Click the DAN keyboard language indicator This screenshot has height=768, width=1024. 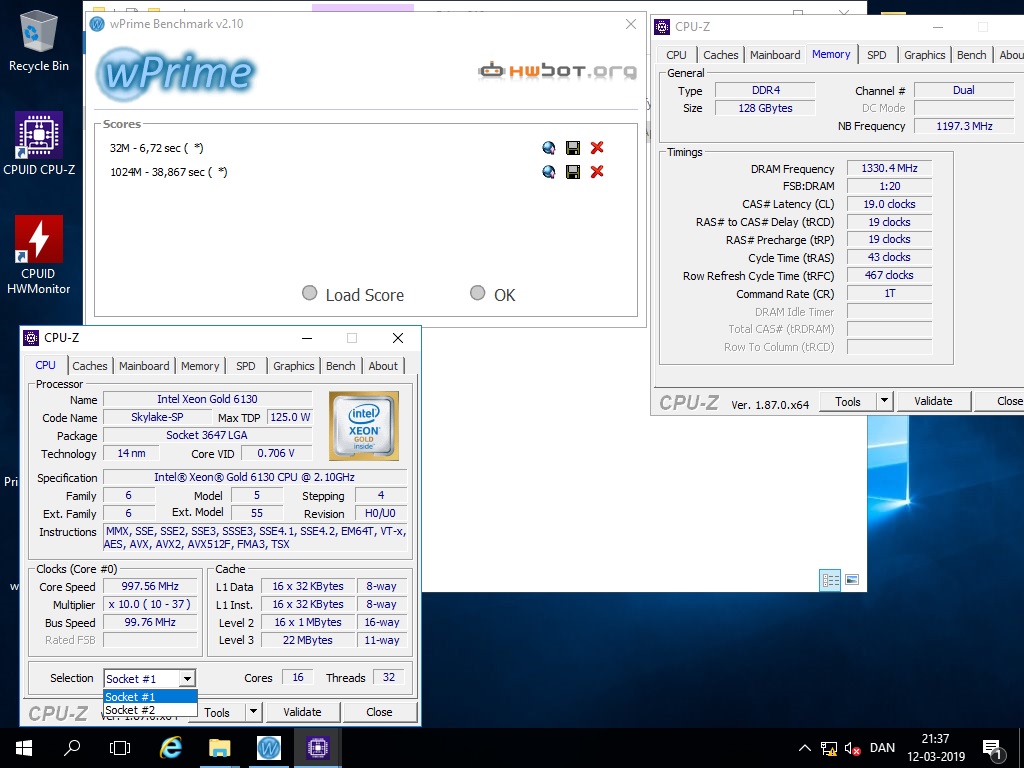pos(882,748)
